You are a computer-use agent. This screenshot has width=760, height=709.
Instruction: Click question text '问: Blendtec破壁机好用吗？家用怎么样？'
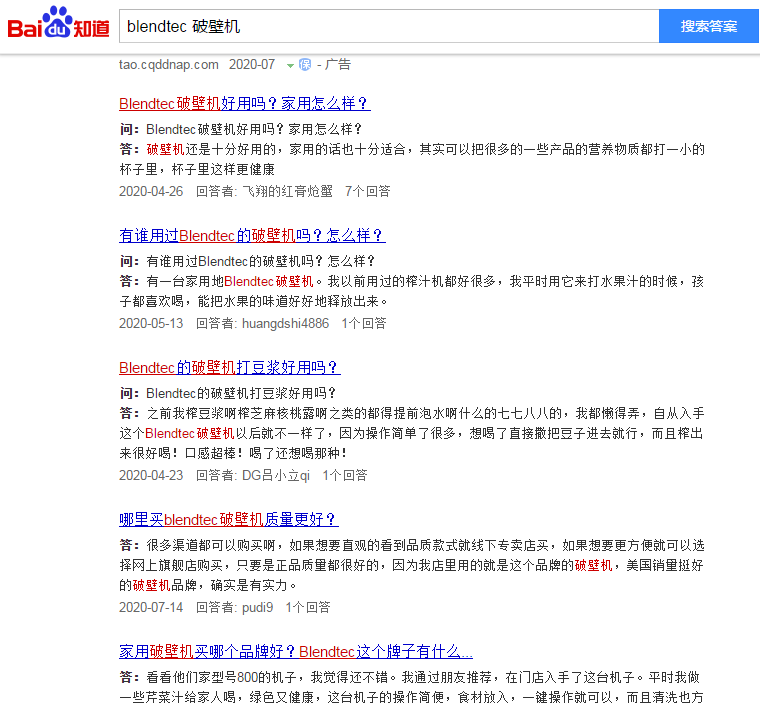click(241, 129)
